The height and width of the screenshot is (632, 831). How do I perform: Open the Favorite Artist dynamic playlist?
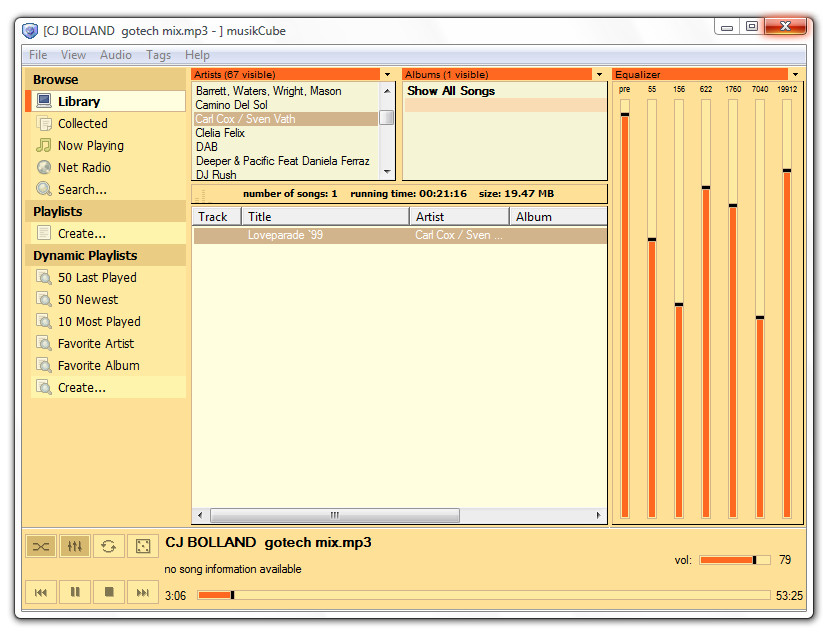pos(109,343)
